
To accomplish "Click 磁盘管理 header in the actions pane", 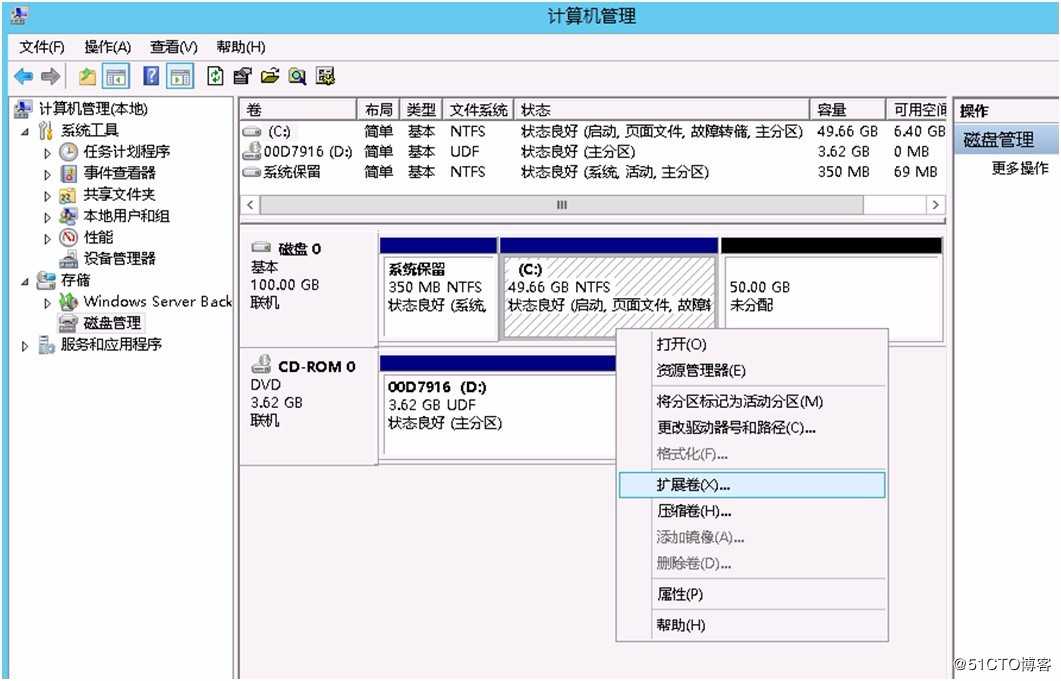I will [1006, 139].
